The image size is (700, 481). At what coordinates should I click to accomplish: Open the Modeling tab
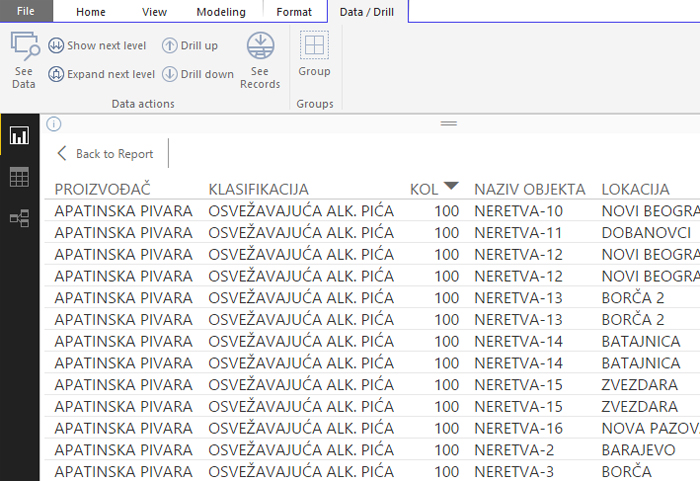pyautogui.click(x=221, y=12)
